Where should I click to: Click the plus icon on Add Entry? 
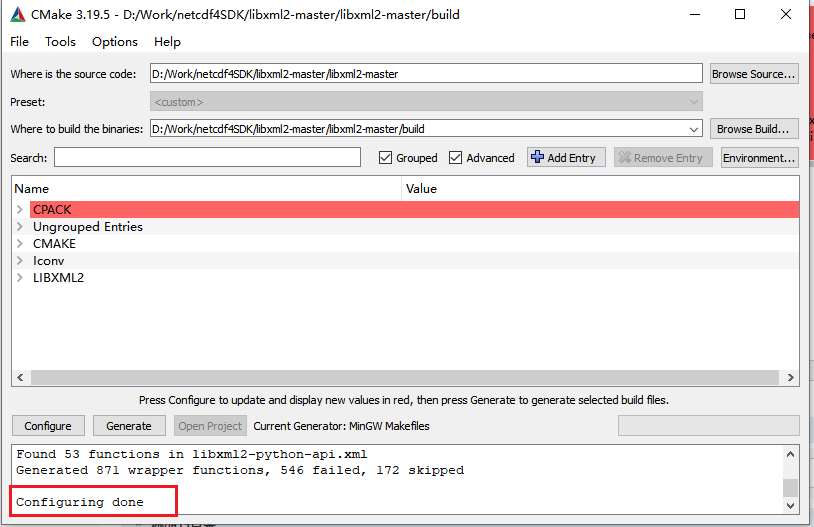click(537, 157)
